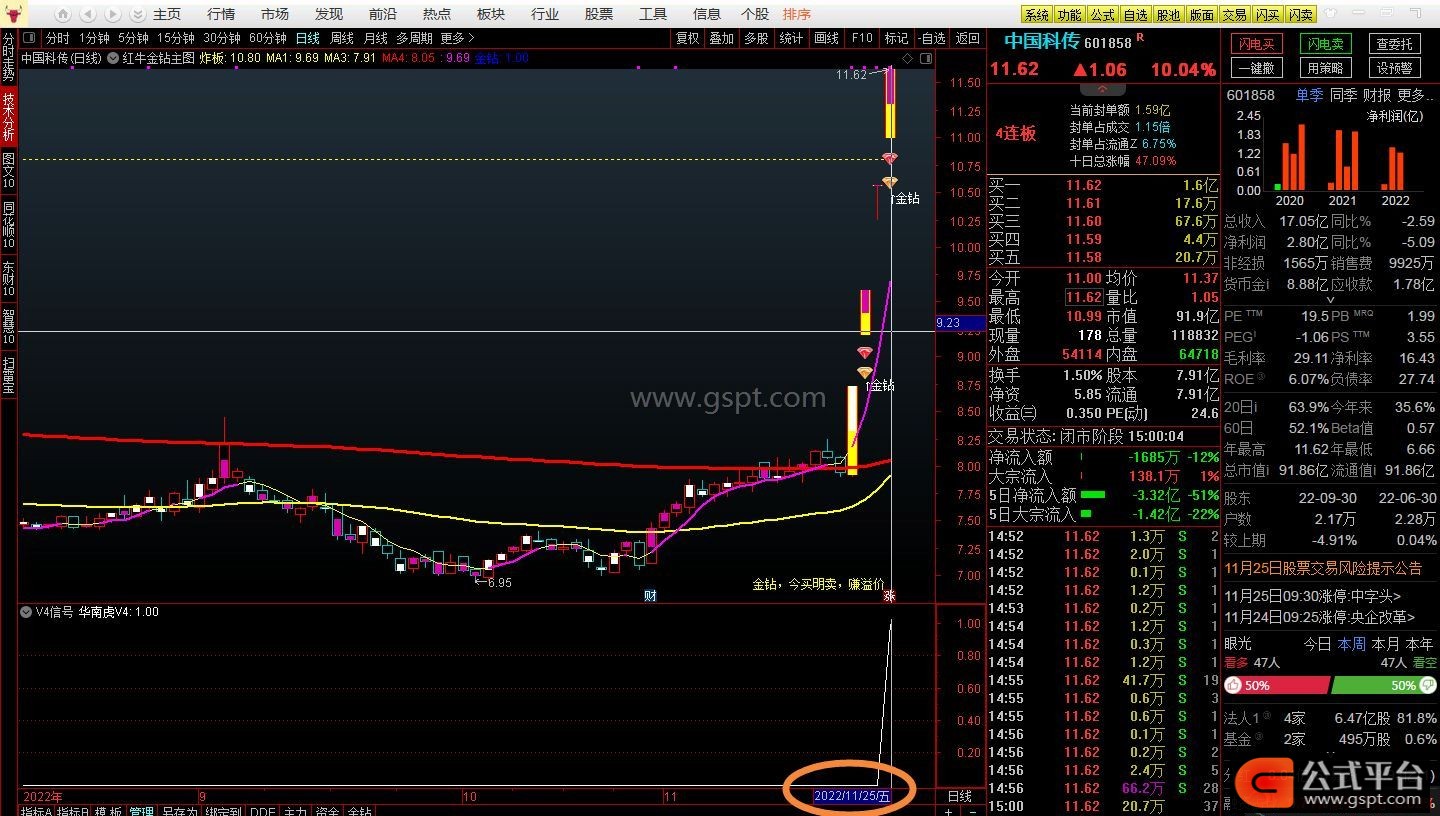This screenshot has height=816, width=1440.
Task: Click yellow 闪买 toolbar button
Action: click(1267, 15)
